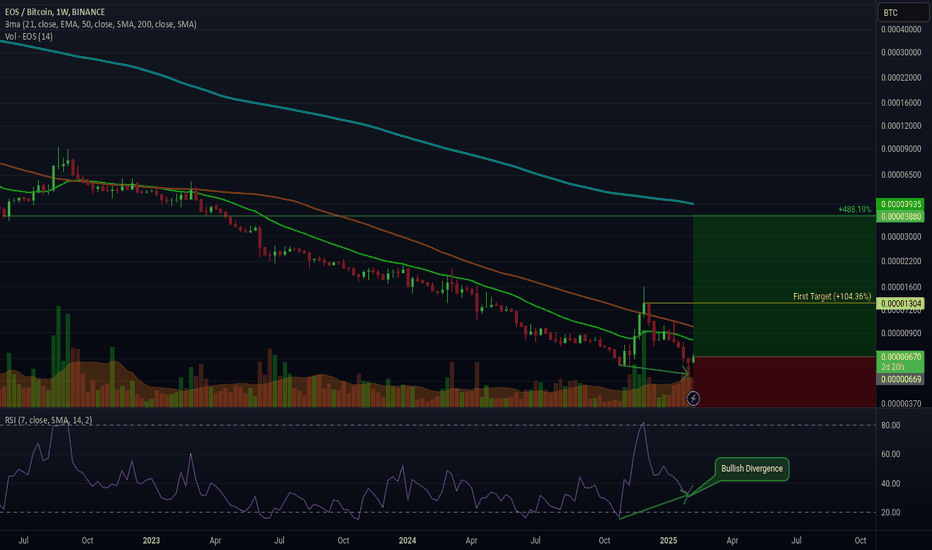Click 0.00006500 on the price scale
932x550 pixels.
point(901,175)
